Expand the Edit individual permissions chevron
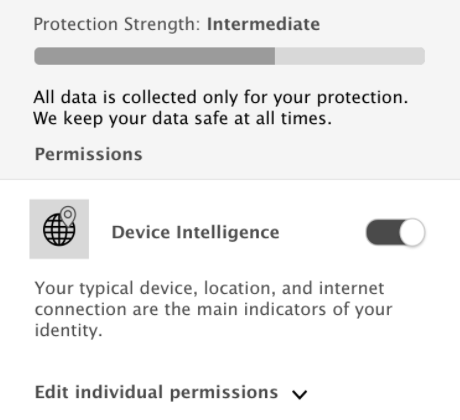 (x=299, y=394)
